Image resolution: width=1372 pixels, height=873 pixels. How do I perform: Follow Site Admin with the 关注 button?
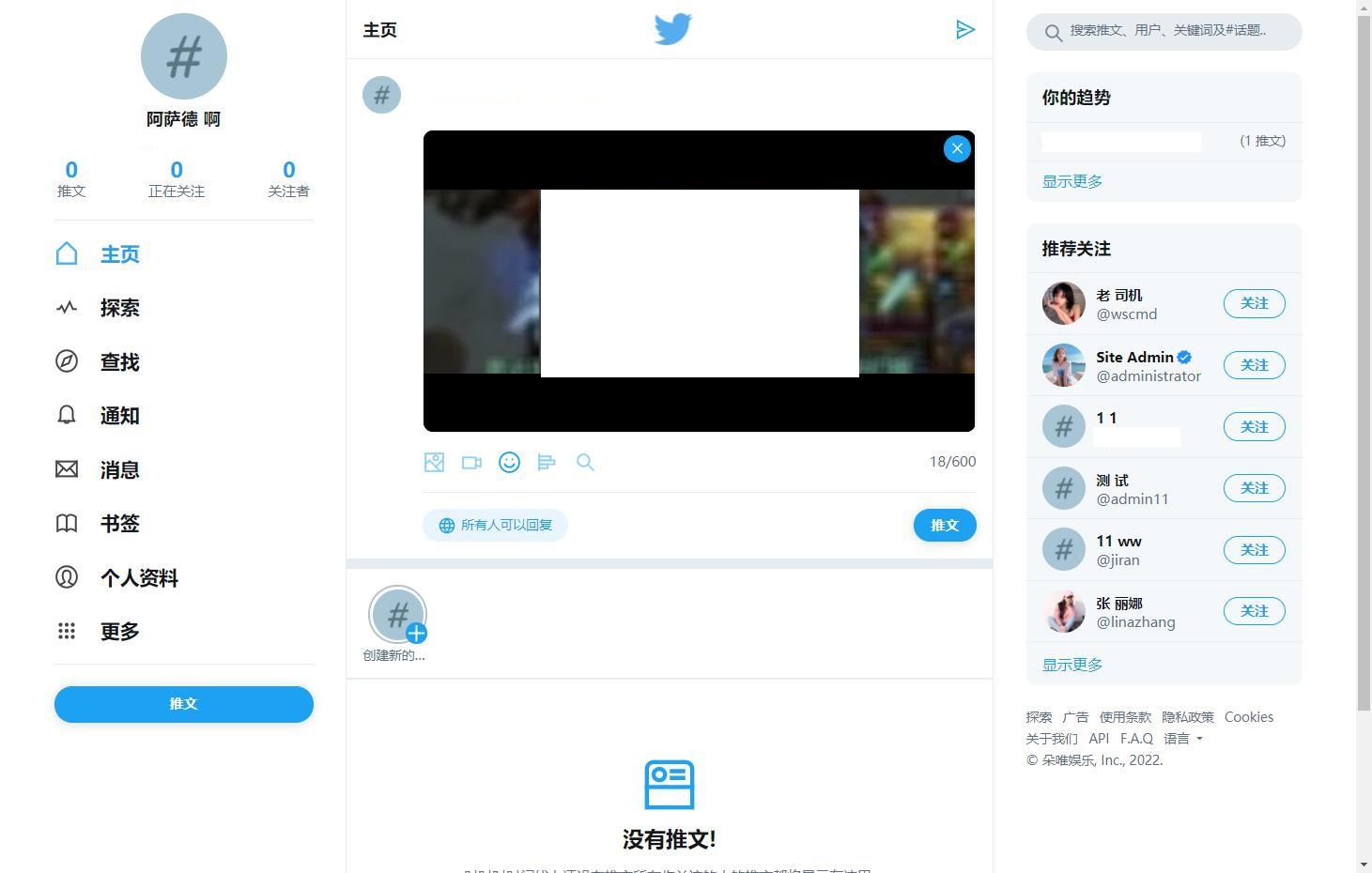point(1254,365)
